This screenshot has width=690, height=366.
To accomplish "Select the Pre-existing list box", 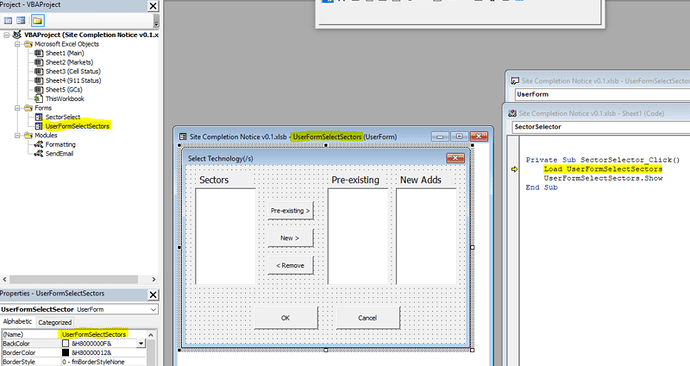I will click(x=358, y=237).
